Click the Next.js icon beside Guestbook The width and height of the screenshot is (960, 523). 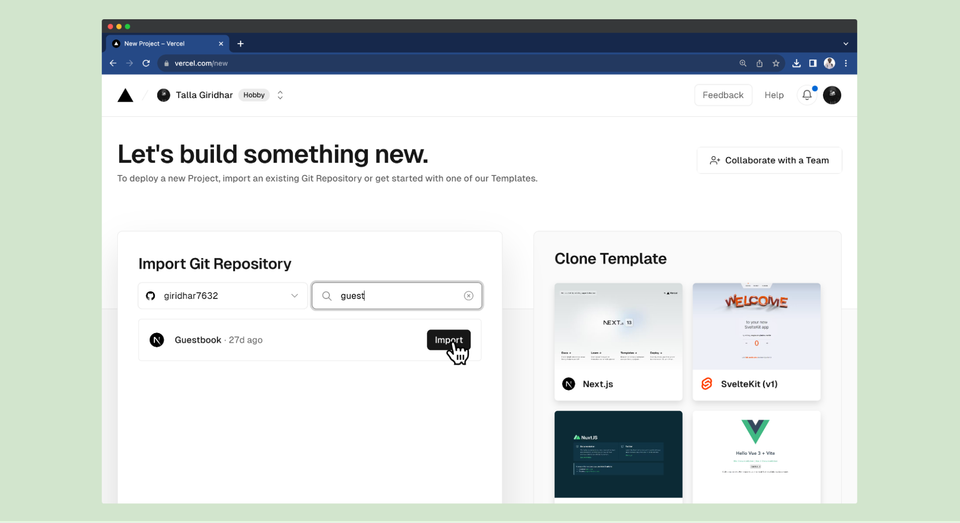coord(157,340)
